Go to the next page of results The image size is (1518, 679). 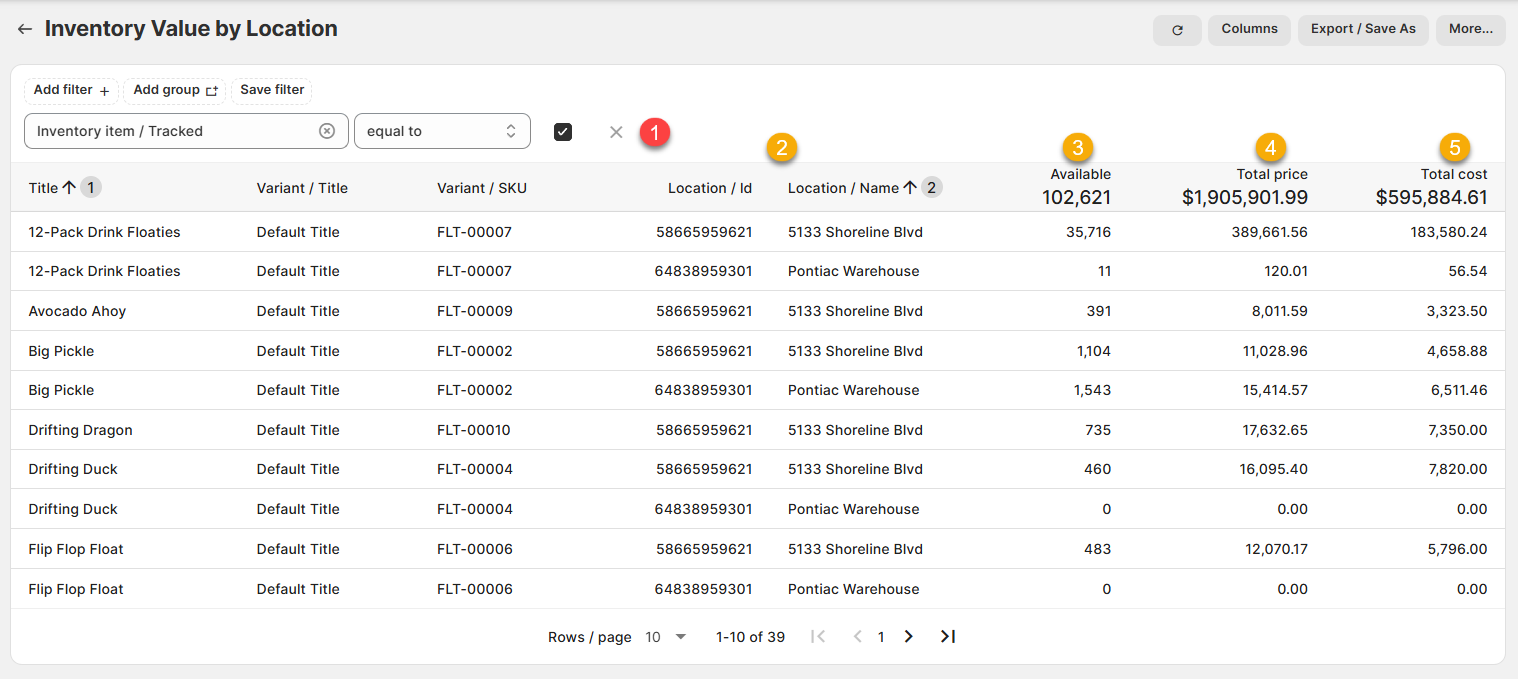point(908,637)
